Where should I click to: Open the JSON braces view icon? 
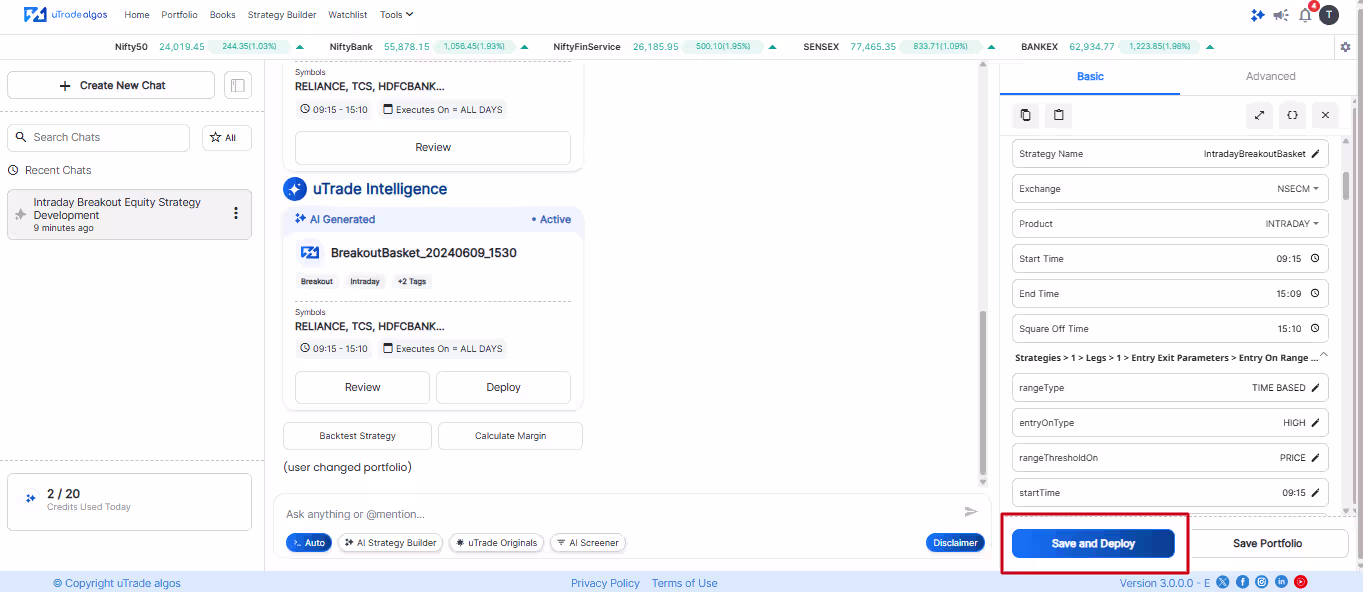pyautogui.click(x=1292, y=115)
